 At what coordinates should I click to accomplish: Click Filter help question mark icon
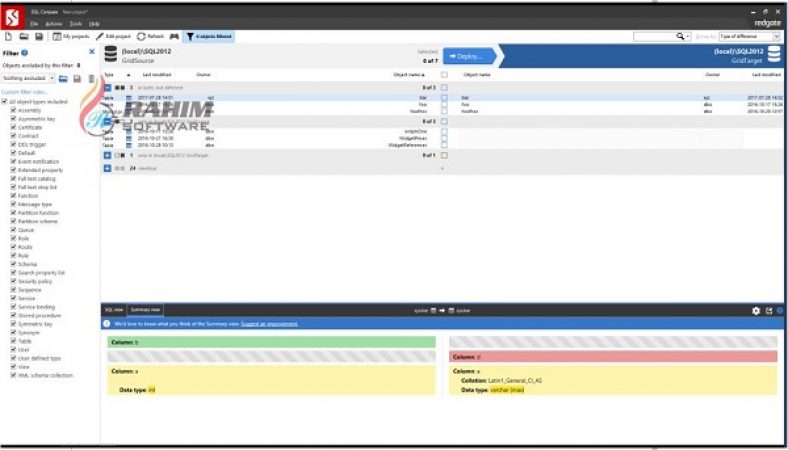pos(24,52)
